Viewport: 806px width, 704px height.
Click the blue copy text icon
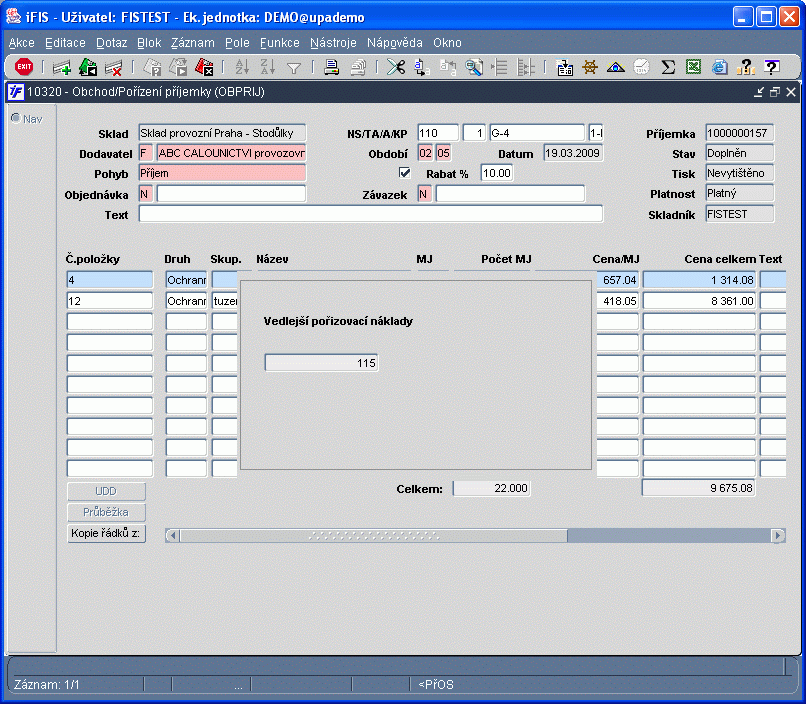coord(422,67)
